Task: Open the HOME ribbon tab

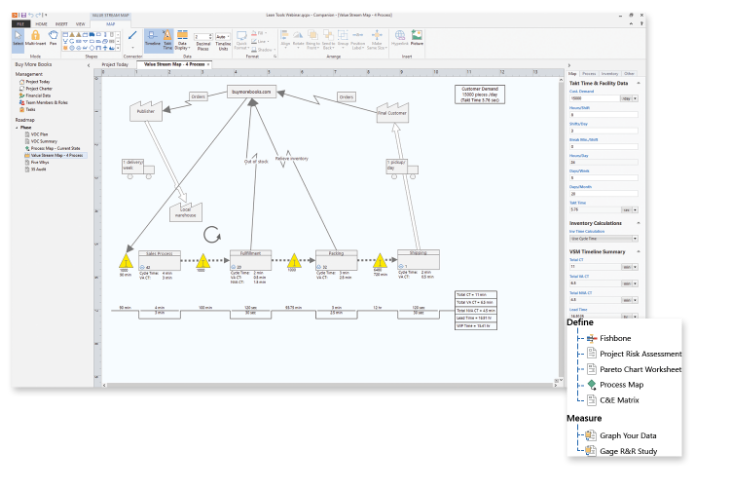Action: click(x=41, y=22)
